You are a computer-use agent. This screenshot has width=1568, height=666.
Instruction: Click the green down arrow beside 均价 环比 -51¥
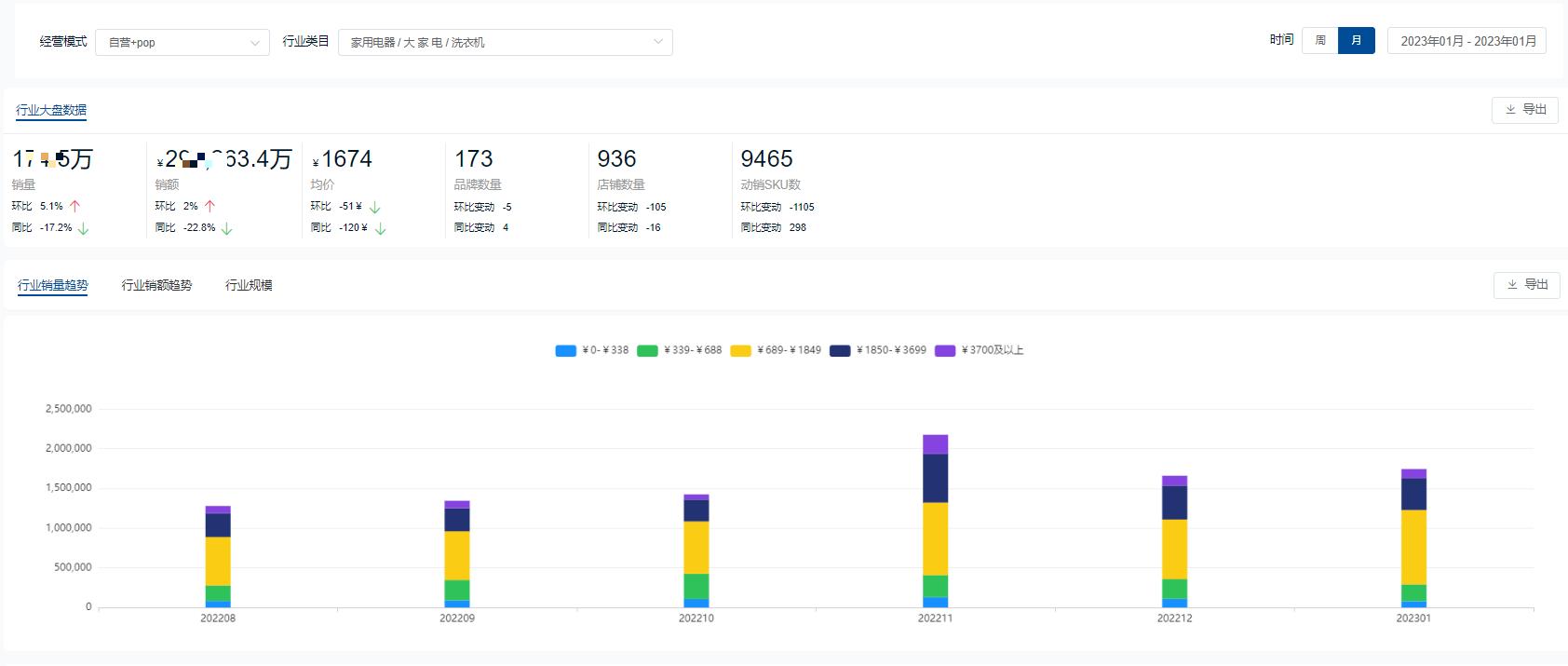click(374, 207)
